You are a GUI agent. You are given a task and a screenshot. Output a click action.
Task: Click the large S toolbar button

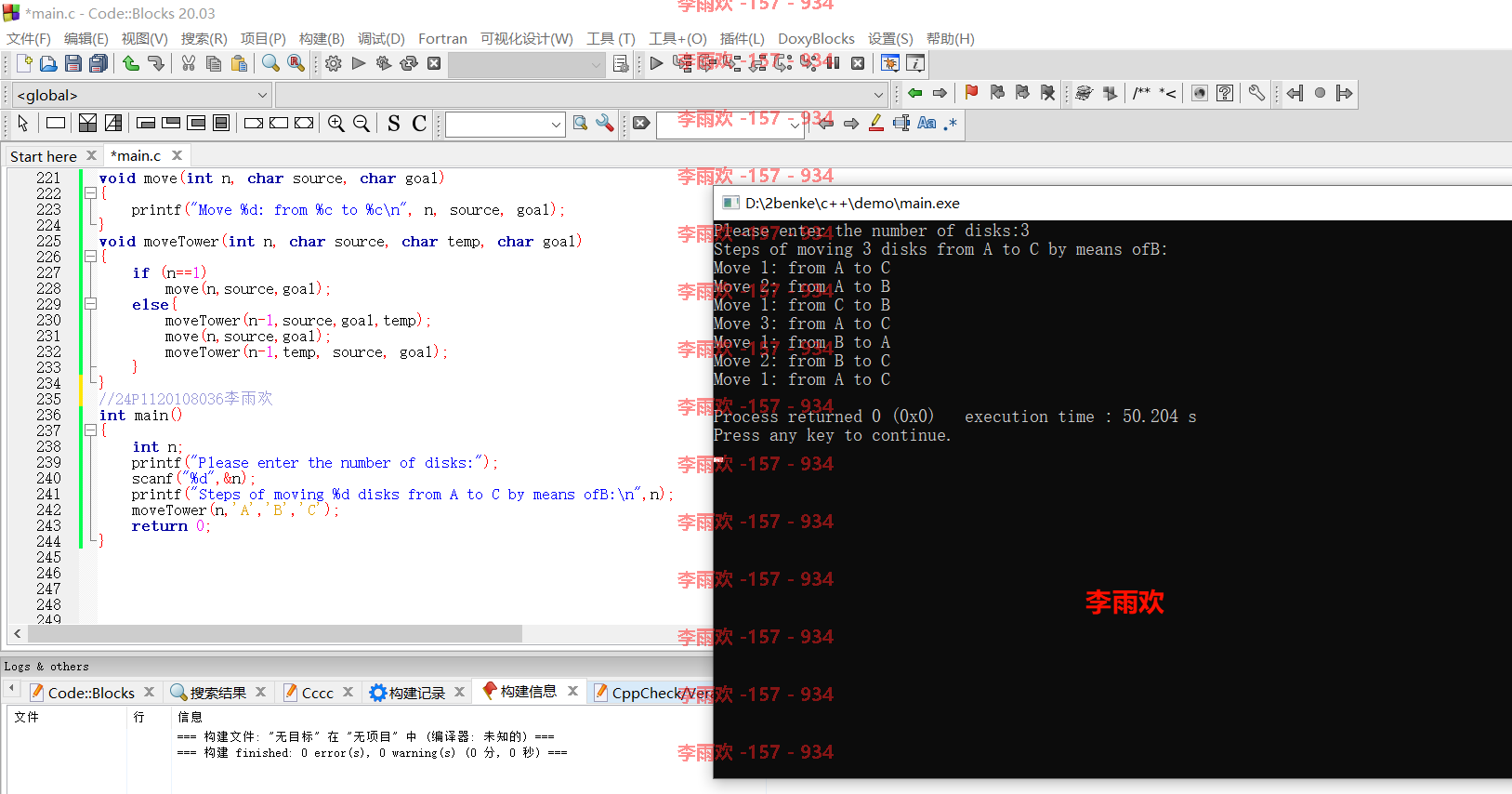394,123
